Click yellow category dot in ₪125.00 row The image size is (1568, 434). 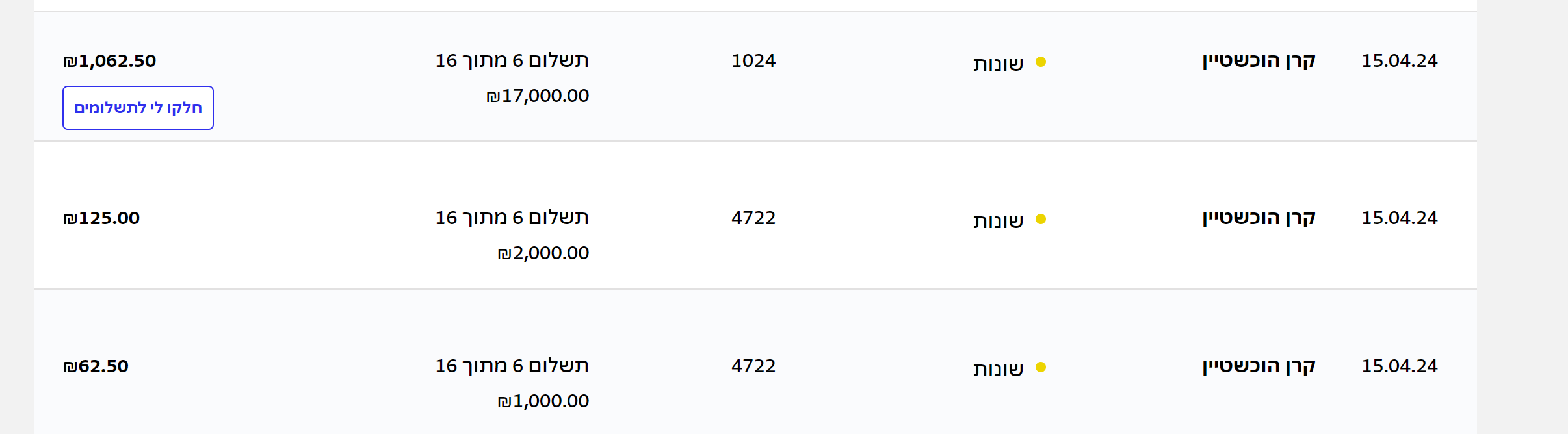[x=1041, y=219]
